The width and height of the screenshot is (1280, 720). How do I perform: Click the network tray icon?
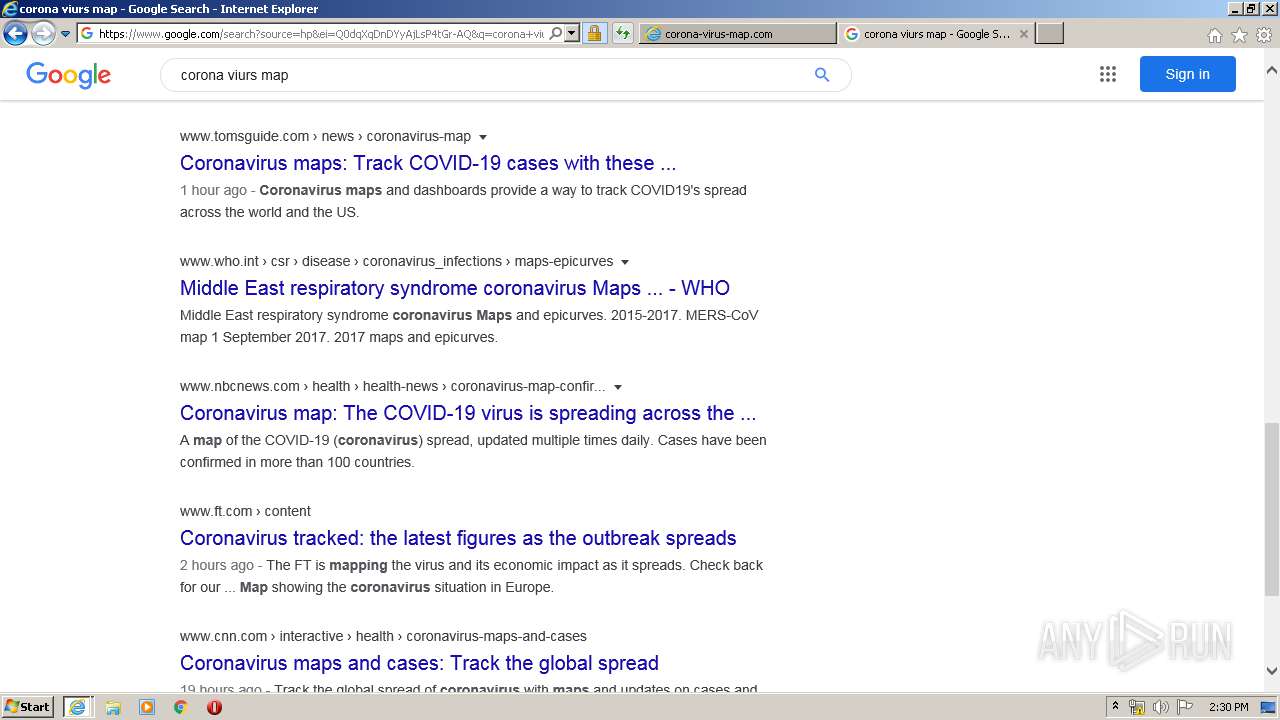1137,707
